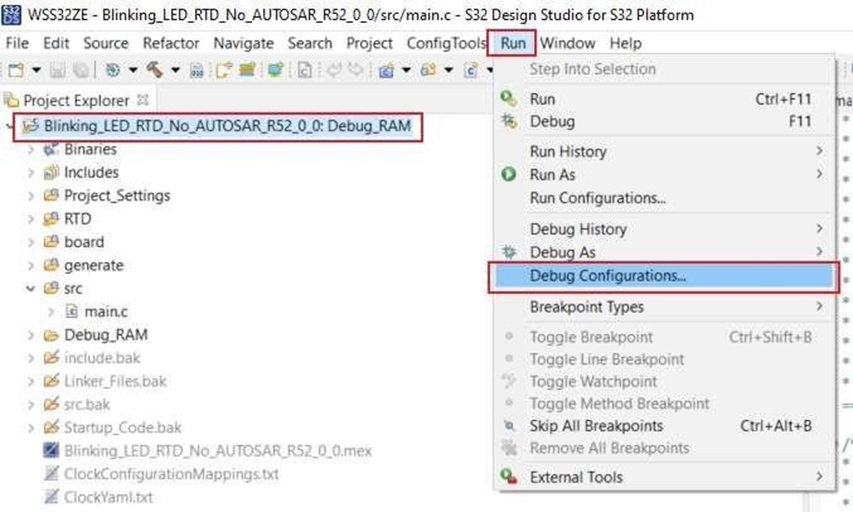
Task: Open the File menu
Action: [17, 43]
